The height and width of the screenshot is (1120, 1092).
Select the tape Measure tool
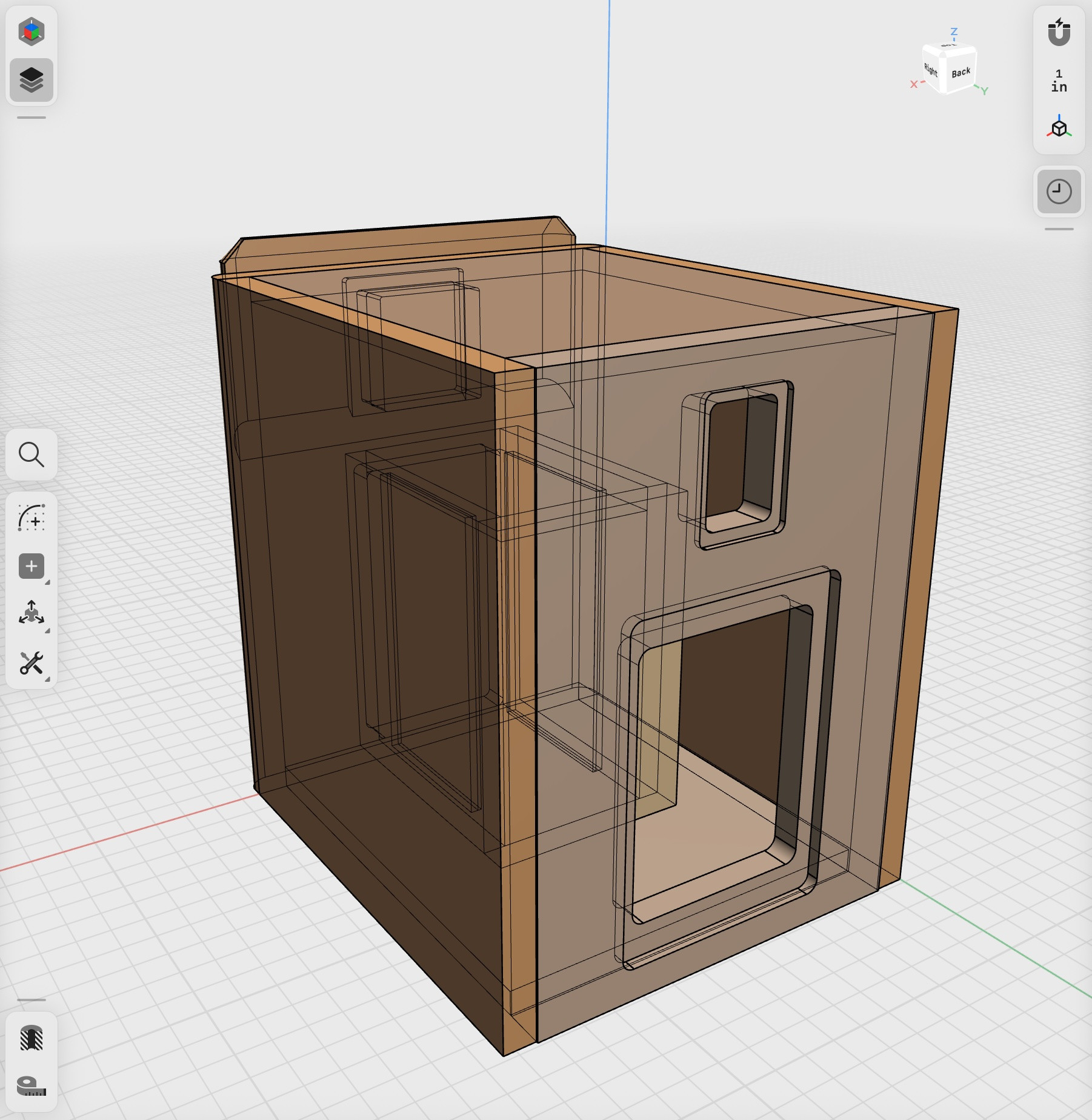click(32, 1086)
